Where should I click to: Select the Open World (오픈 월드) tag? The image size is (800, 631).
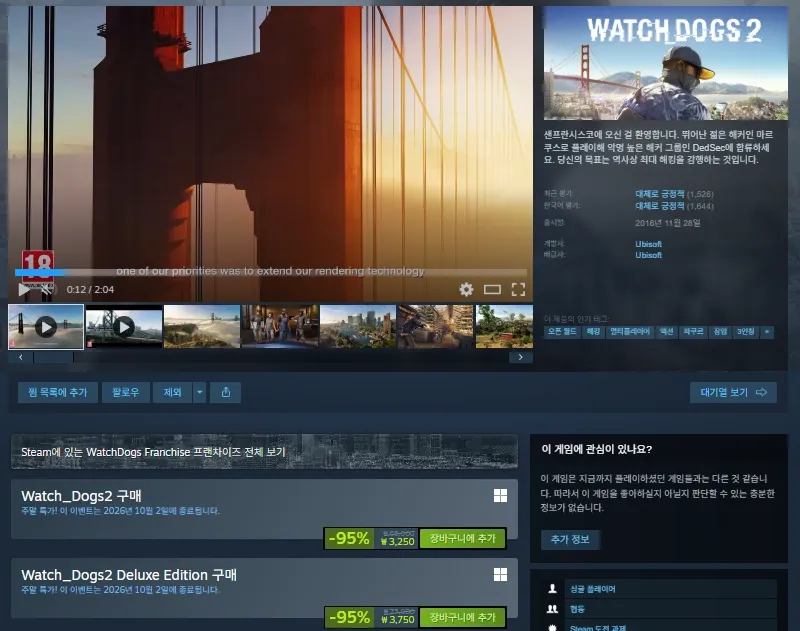[x=562, y=332]
